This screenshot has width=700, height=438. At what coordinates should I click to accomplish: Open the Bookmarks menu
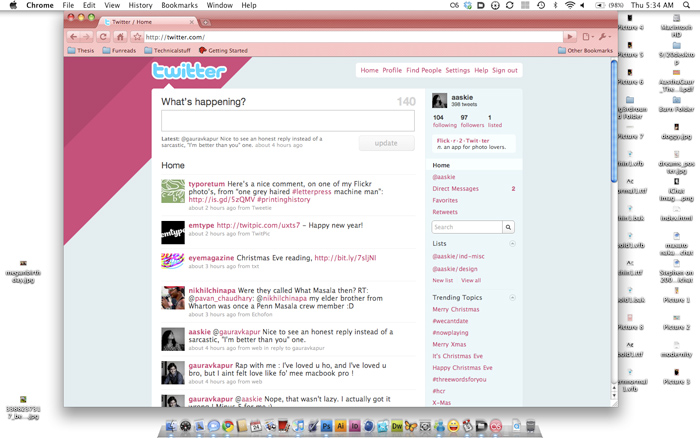click(179, 5)
